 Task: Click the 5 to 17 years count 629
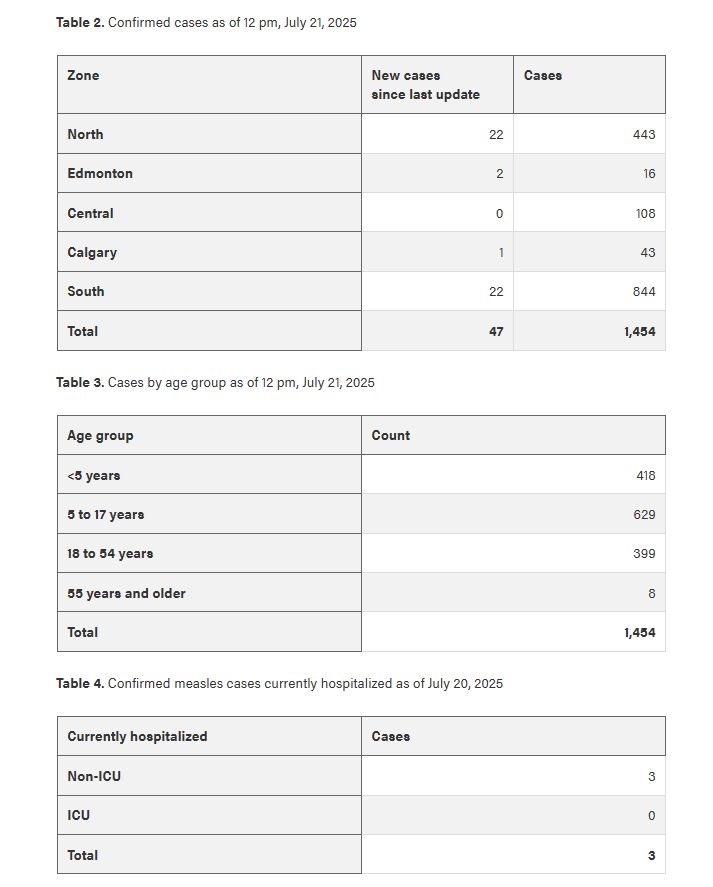click(644, 514)
